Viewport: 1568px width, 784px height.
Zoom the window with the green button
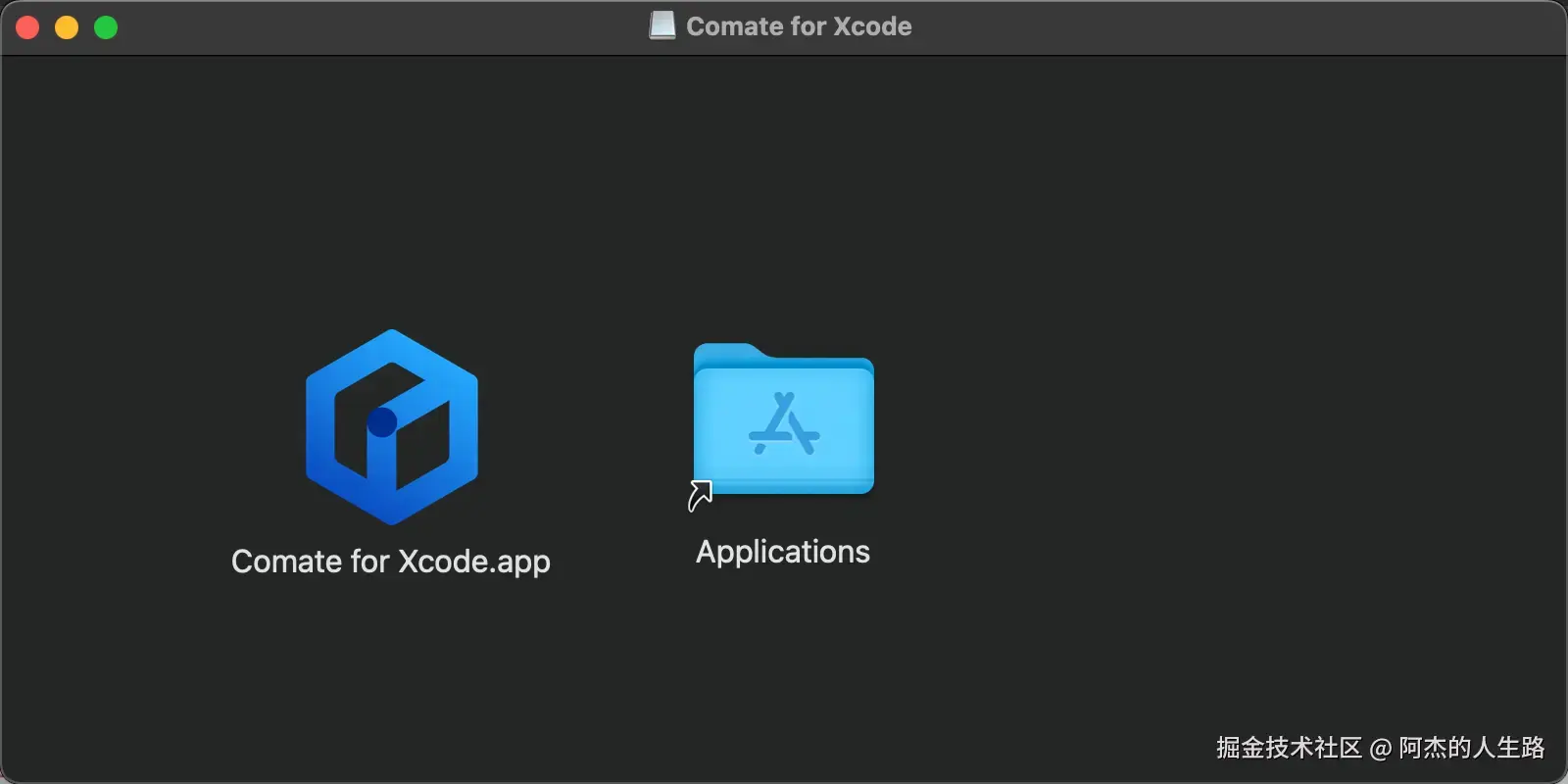click(106, 27)
